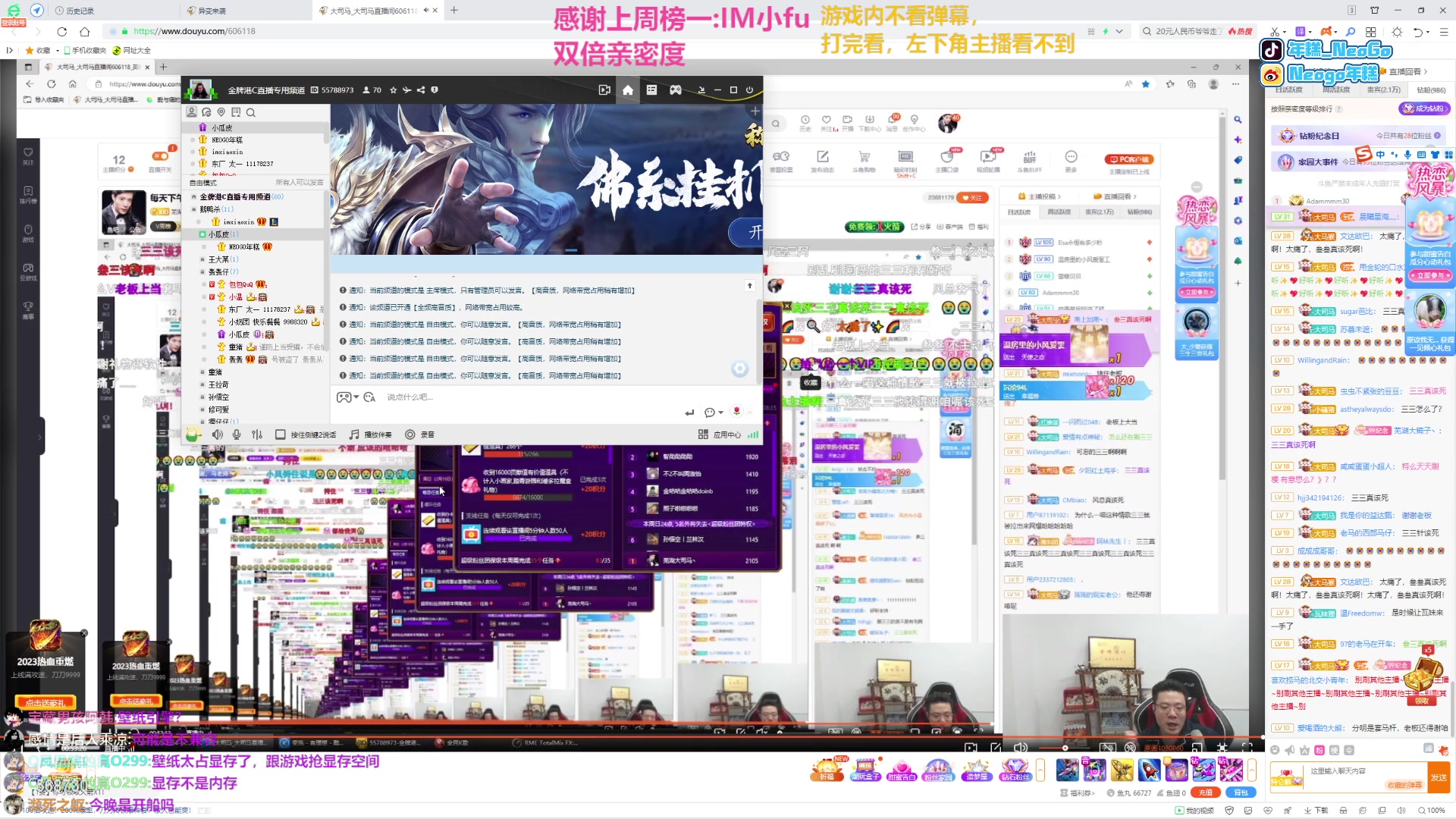Screen dimensions: 1456x819
Task: Expand the caret next to flower icon
Action: click(750, 413)
